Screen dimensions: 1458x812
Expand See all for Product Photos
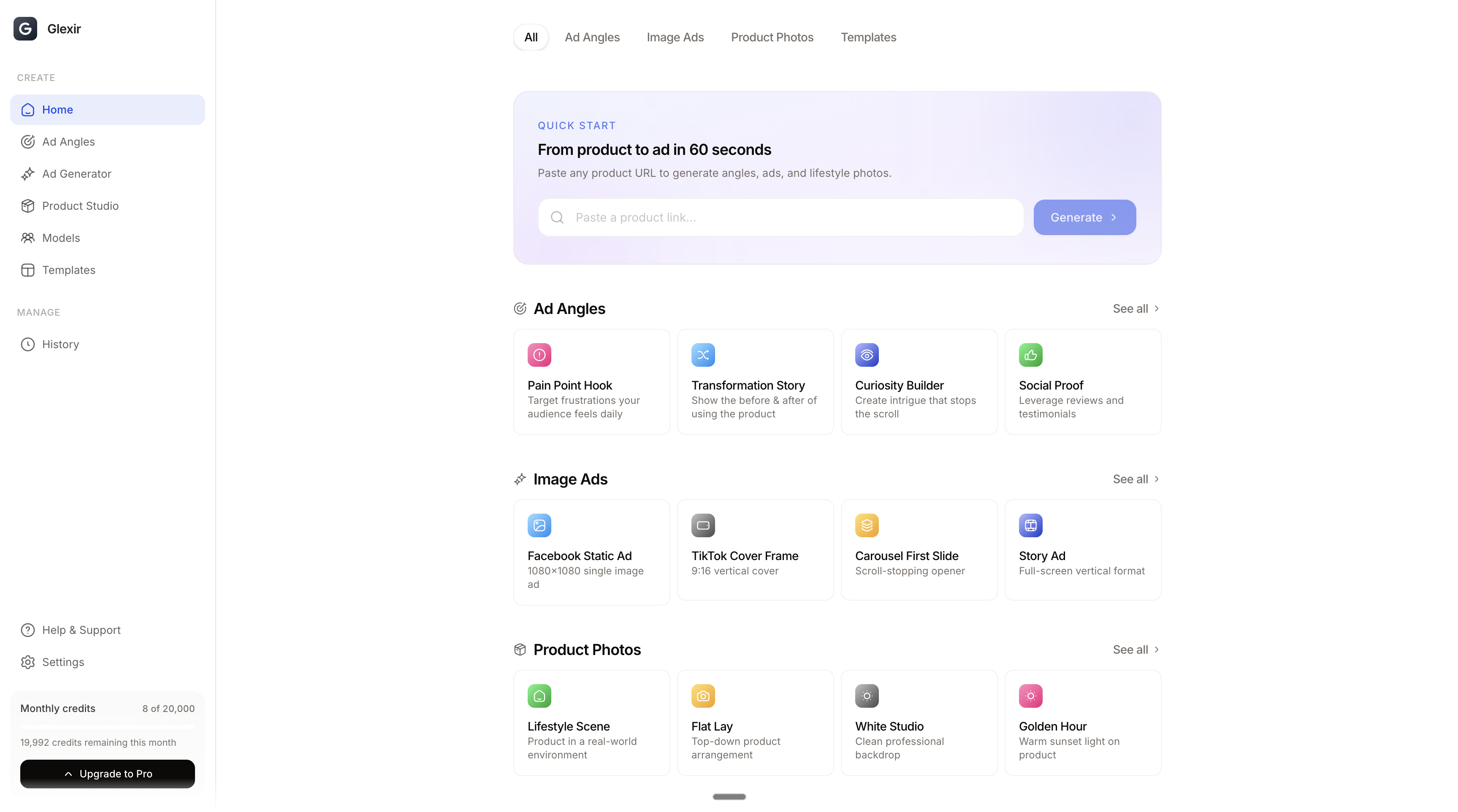tap(1136, 649)
